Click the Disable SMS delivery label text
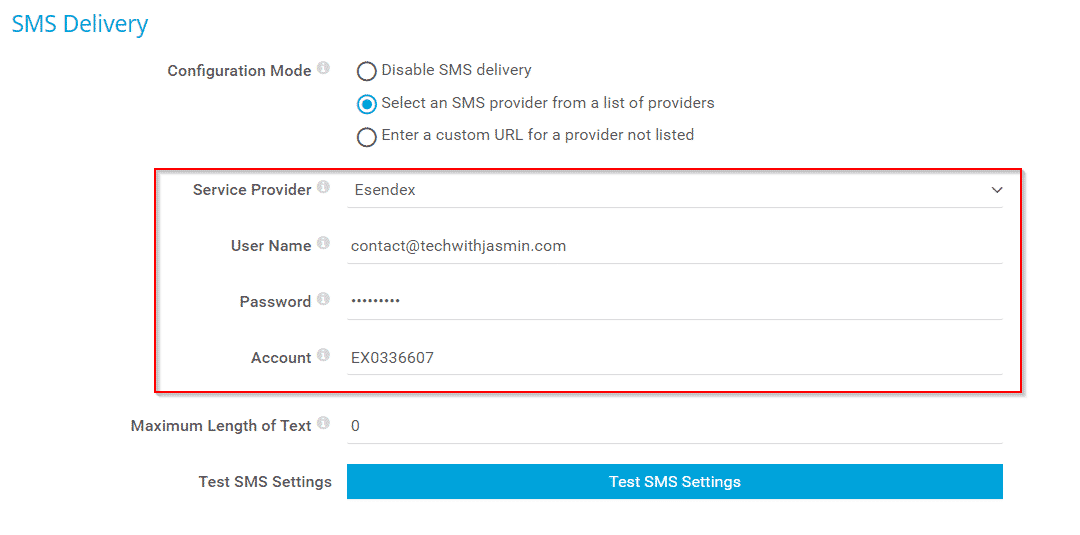 [x=457, y=70]
